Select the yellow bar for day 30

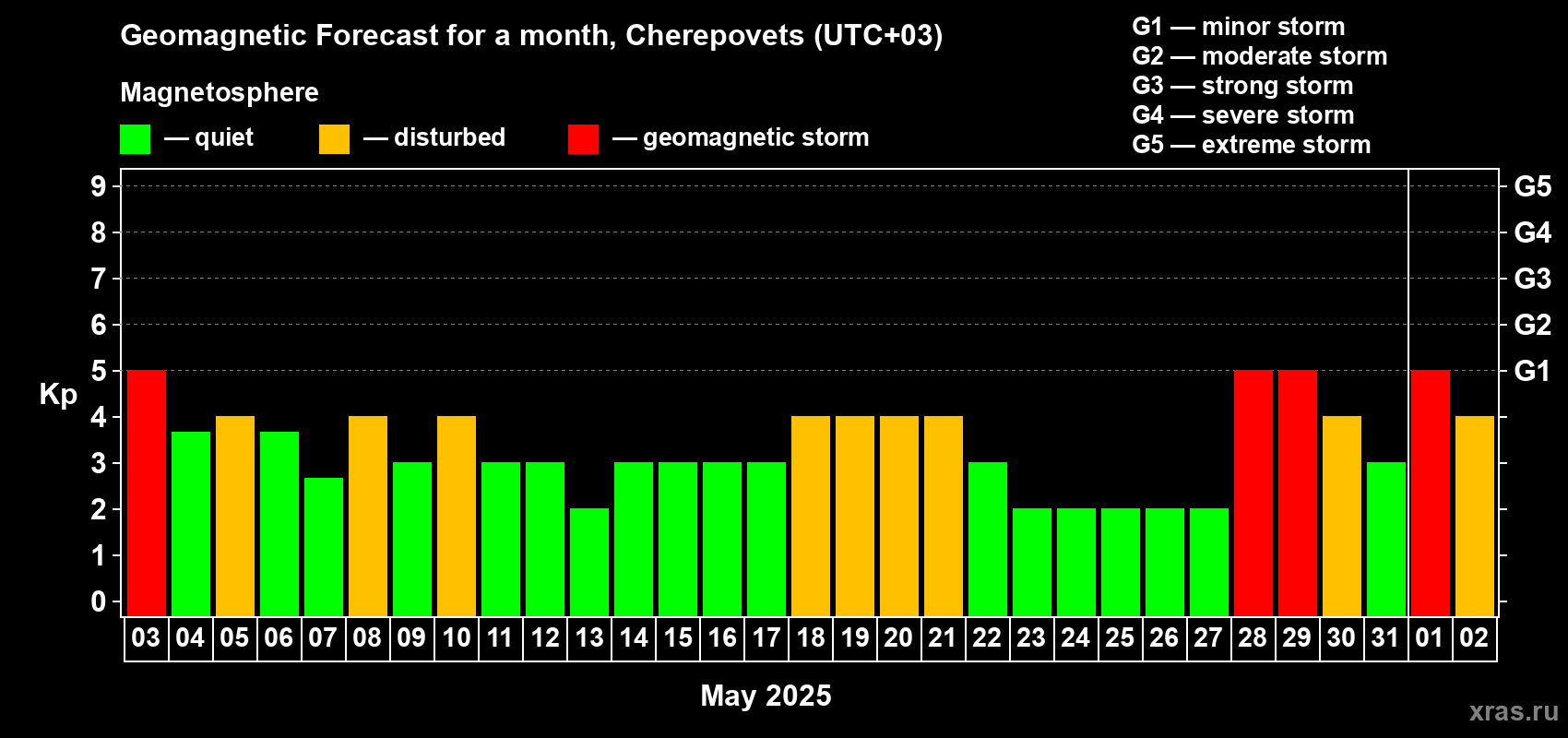point(1342,517)
